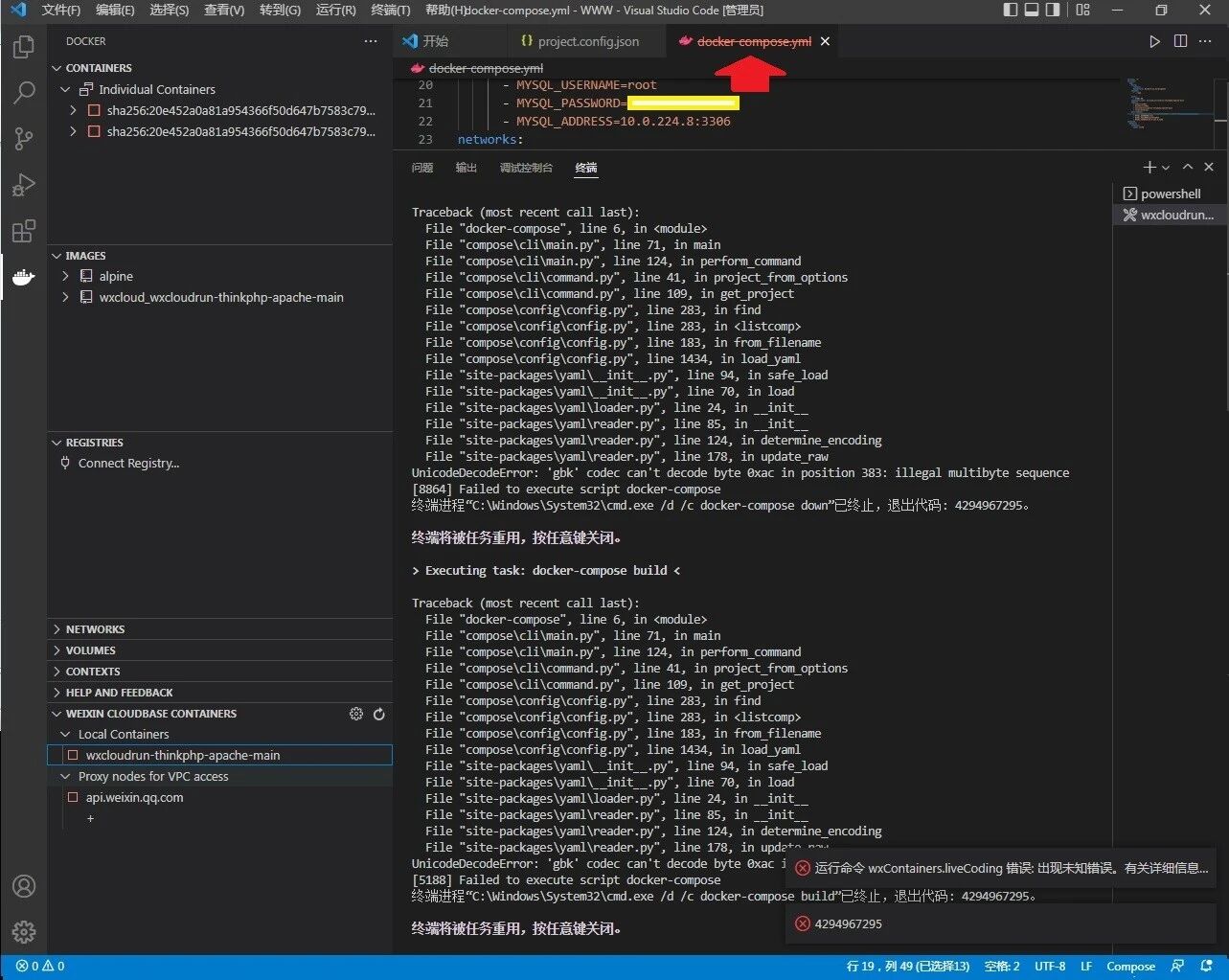The height and width of the screenshot is (980, 1229).
Task: Close the terminal panel
Action: (x=1209, y=167)
